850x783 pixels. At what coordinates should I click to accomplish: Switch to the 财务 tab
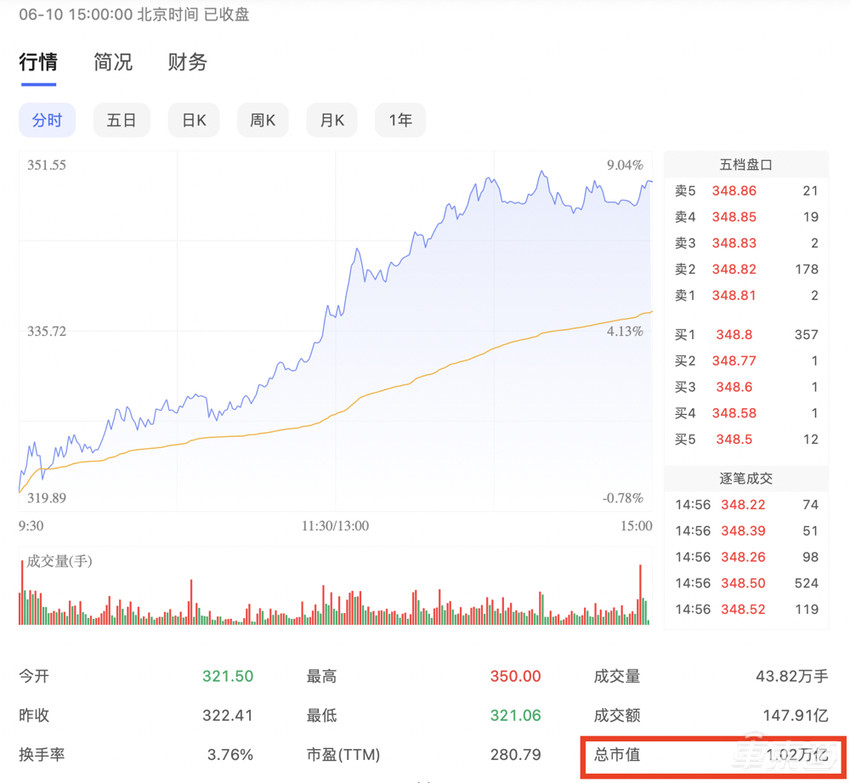pyautogui.click(x=186, y=62)
